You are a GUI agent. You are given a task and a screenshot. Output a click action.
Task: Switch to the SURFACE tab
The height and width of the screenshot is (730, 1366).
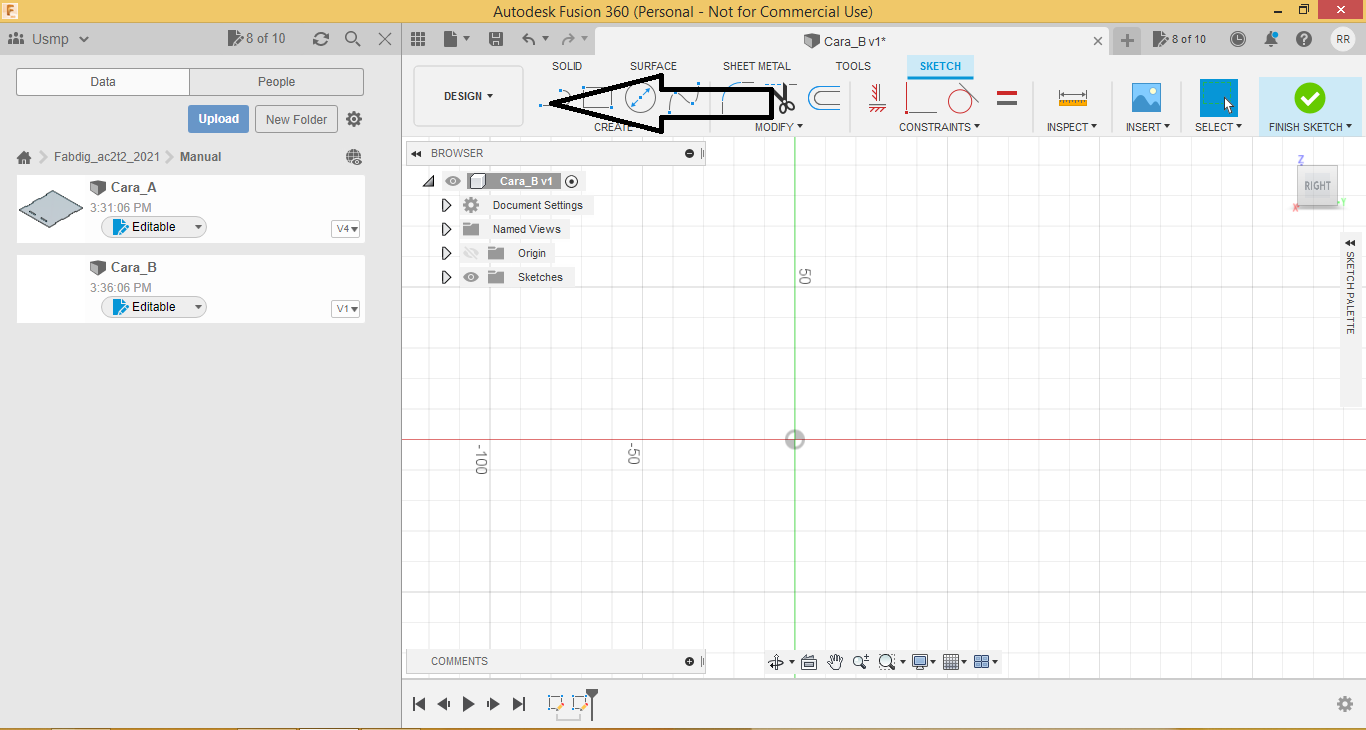click(653, 66)
